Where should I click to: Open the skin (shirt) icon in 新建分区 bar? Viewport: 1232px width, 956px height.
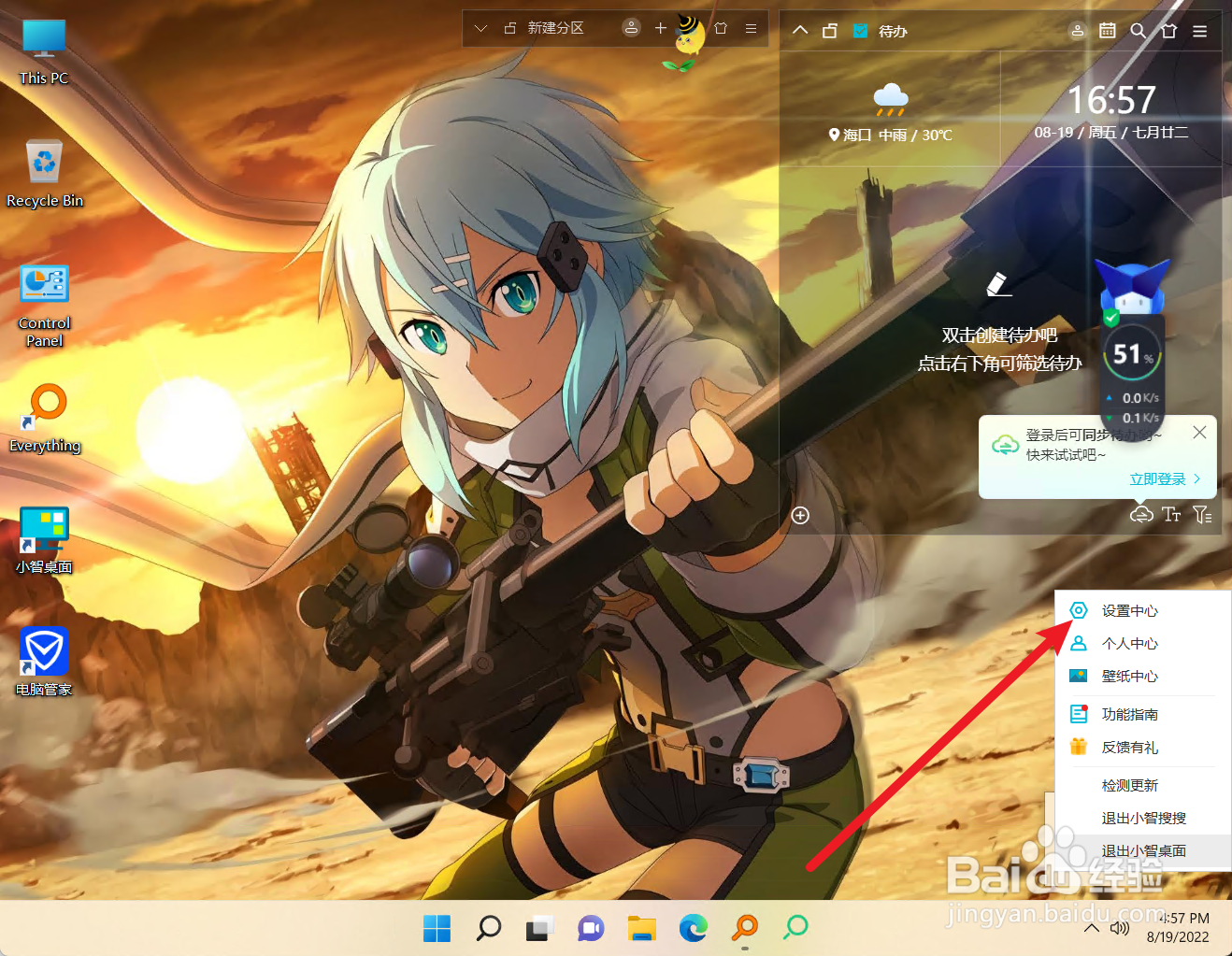(x=721, y=28)
